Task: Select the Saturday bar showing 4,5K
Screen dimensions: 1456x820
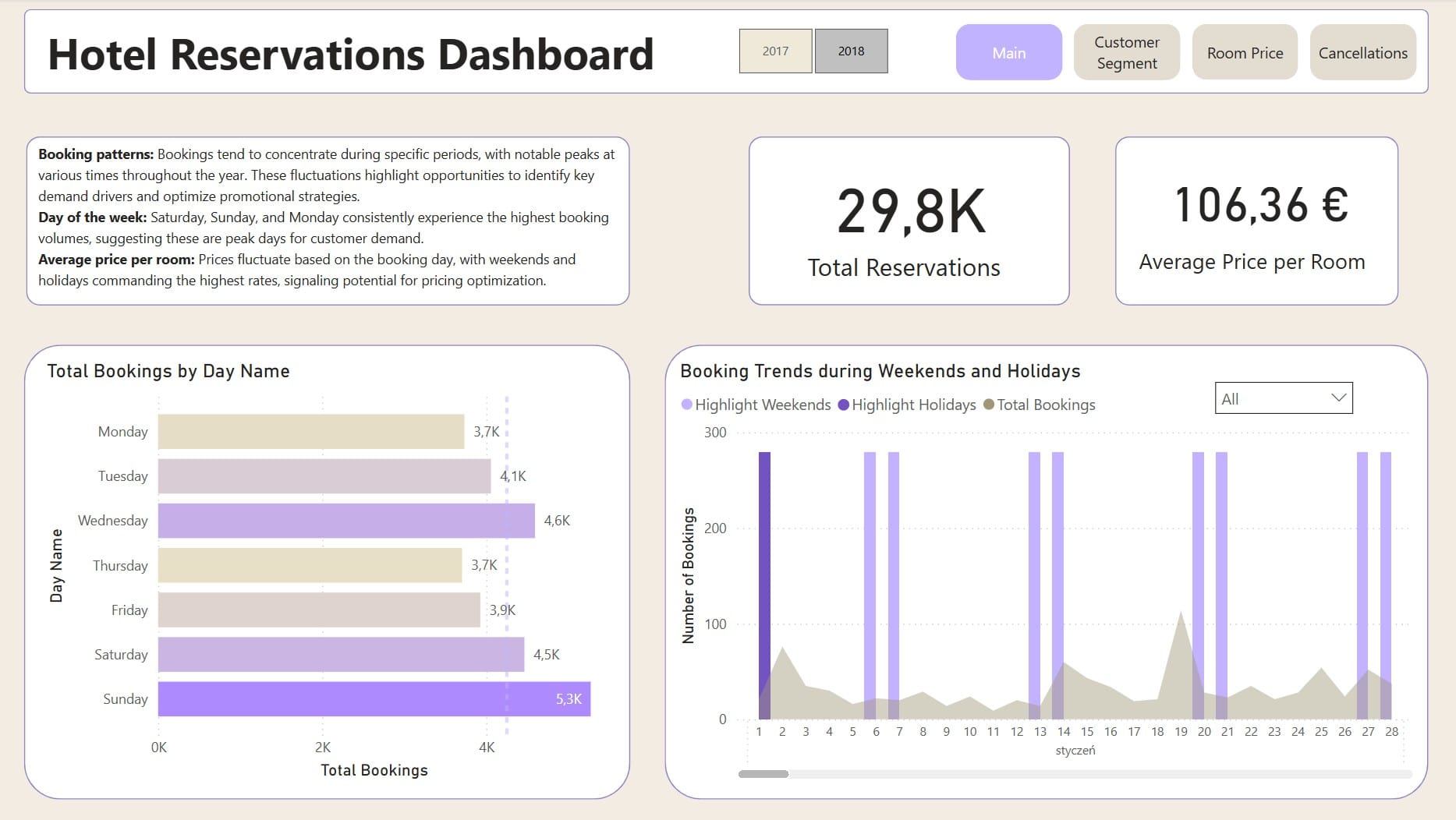Action: point(341,655)
